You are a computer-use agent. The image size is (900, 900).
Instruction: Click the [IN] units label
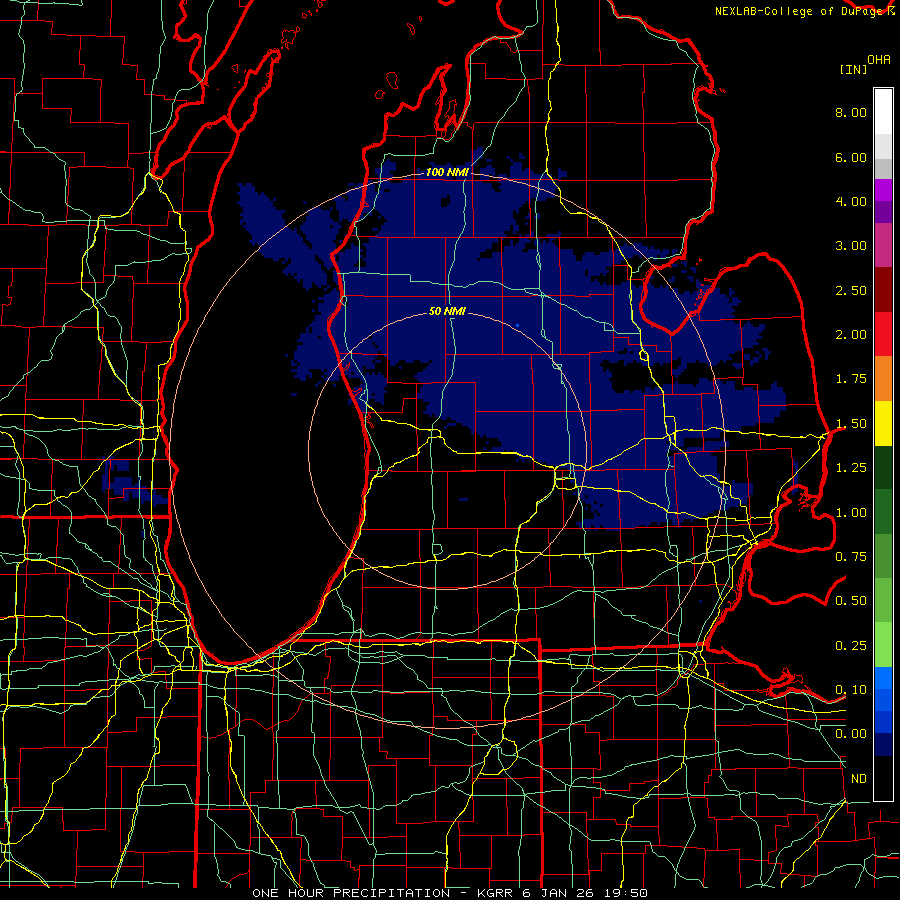pos(854,69)
